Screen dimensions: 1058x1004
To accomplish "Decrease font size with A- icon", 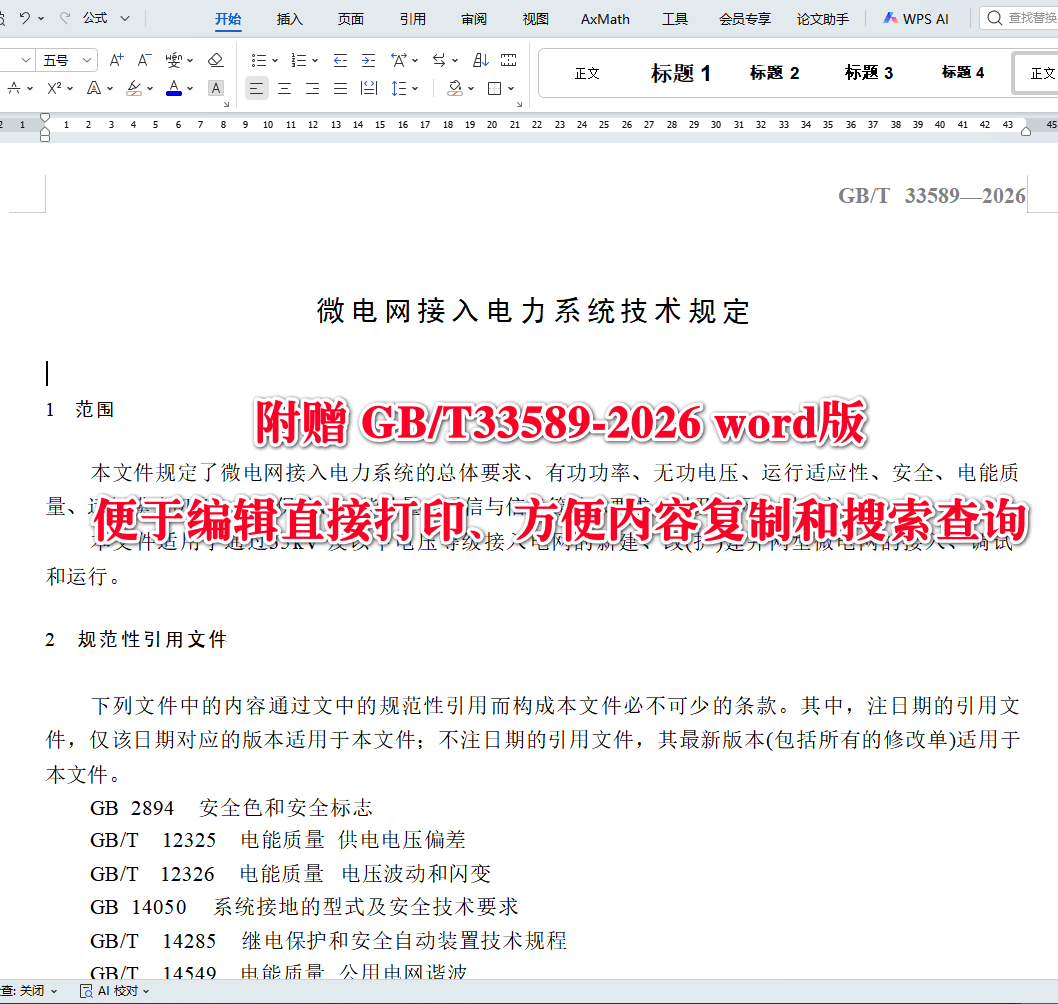I will (x=144, y=60).
